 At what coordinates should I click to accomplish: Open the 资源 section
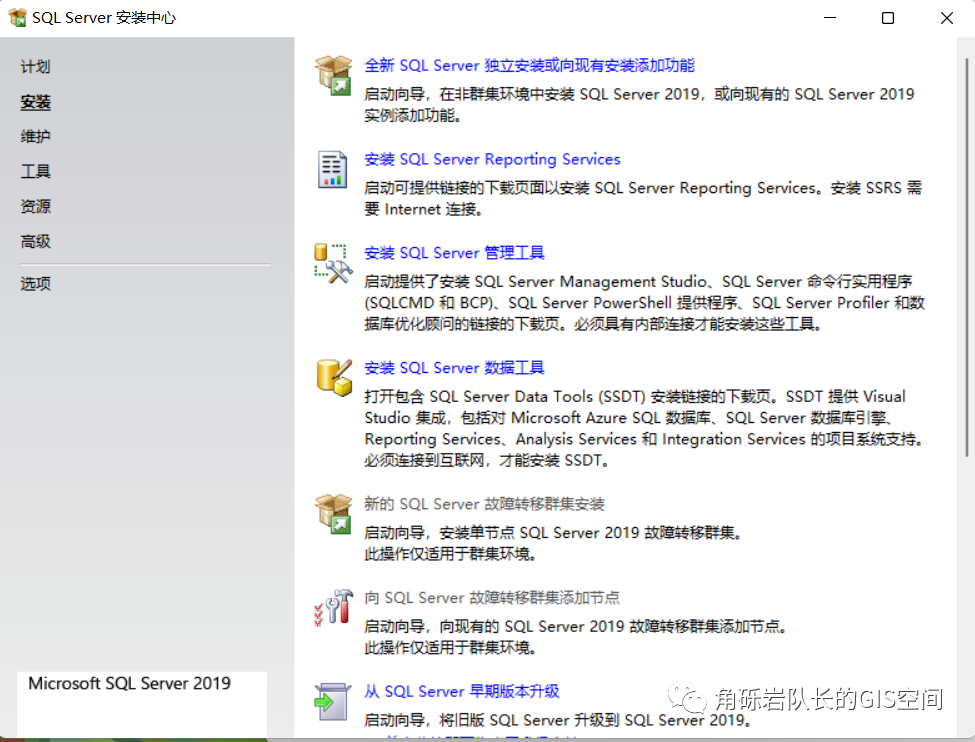35,206
